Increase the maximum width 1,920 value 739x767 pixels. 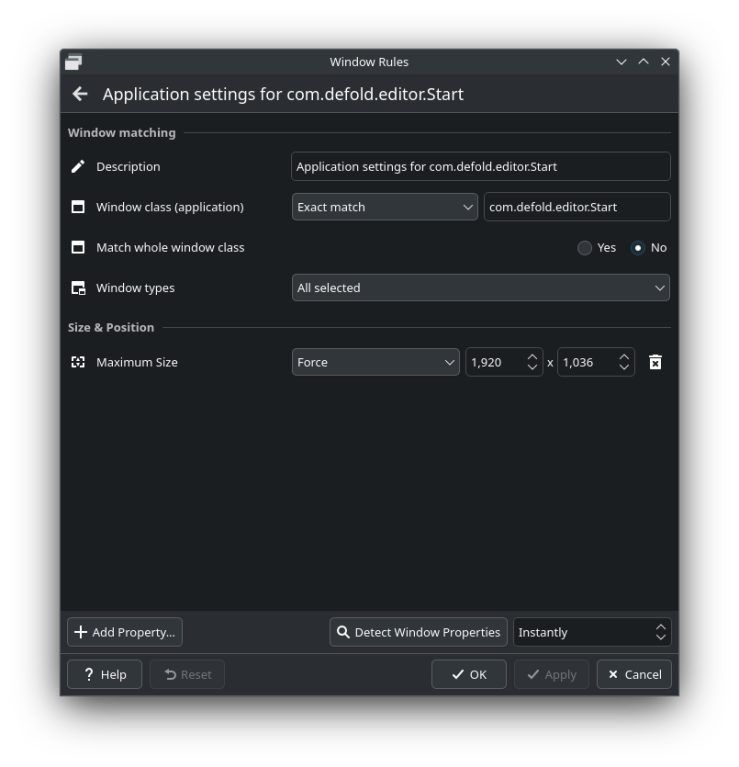tap(532, 357)
